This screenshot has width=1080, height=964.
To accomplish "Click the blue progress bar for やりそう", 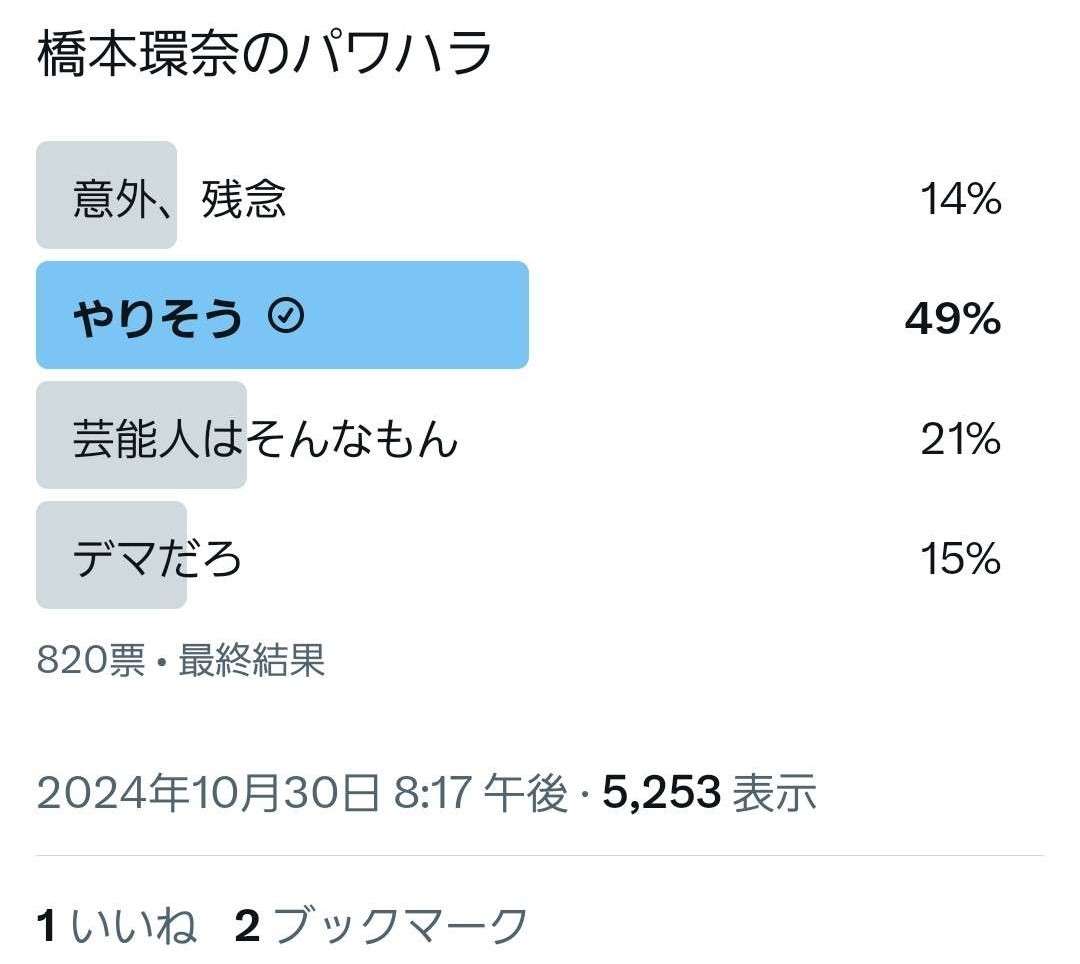I will pos(282,315).
